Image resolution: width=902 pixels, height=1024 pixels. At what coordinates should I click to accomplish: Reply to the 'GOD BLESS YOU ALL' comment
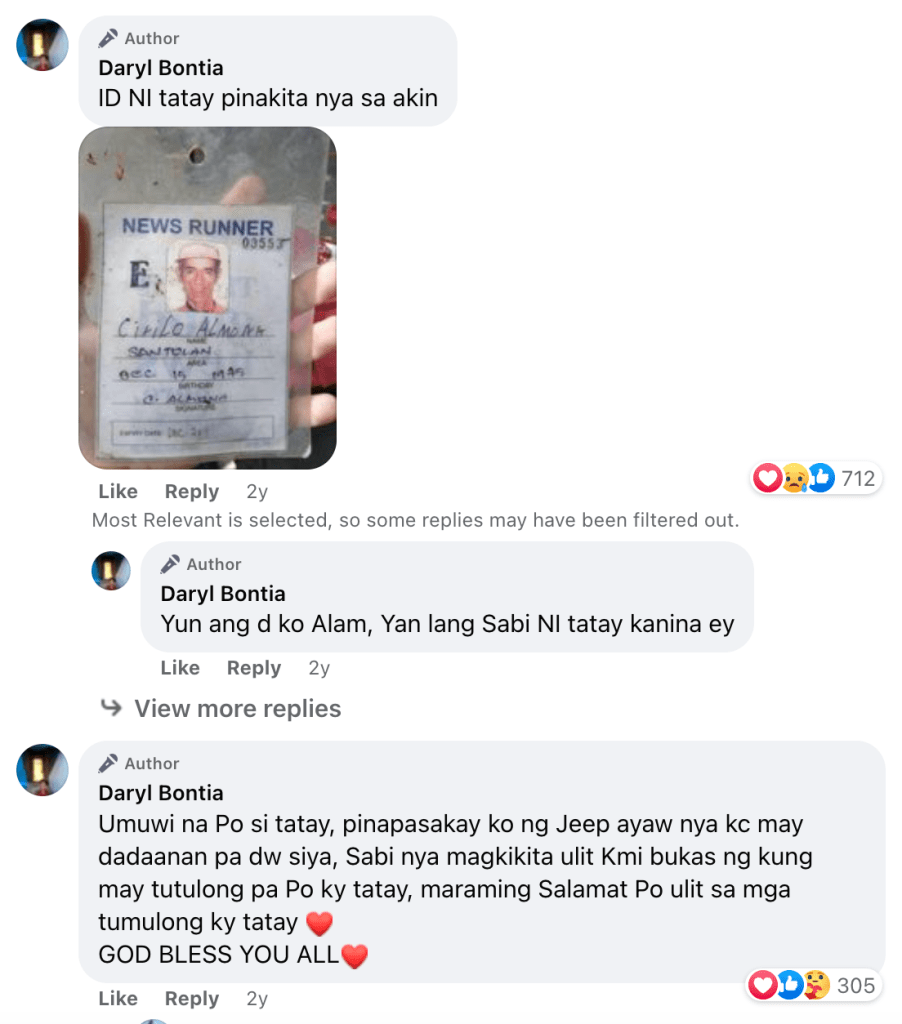192,999
